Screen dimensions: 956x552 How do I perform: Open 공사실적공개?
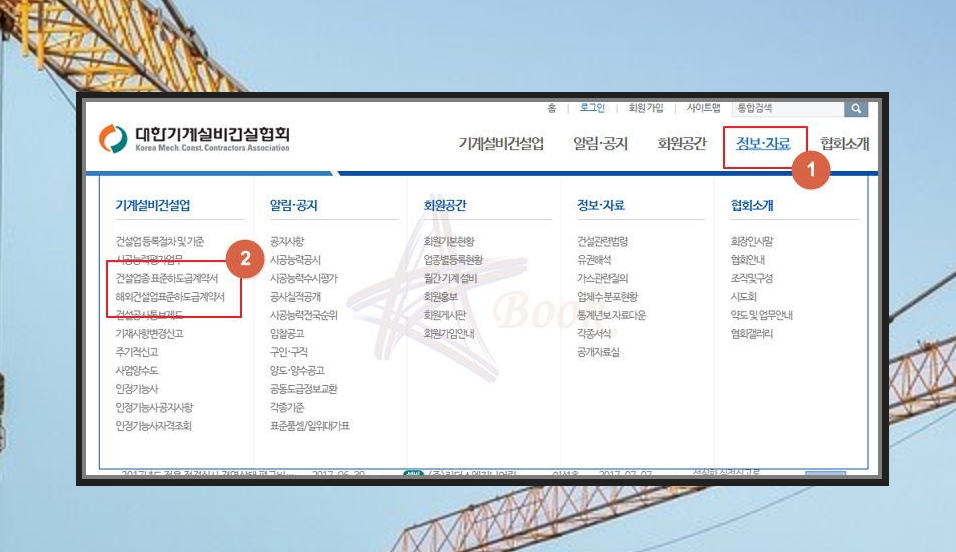pyautogui.click(x=295, y=297)
